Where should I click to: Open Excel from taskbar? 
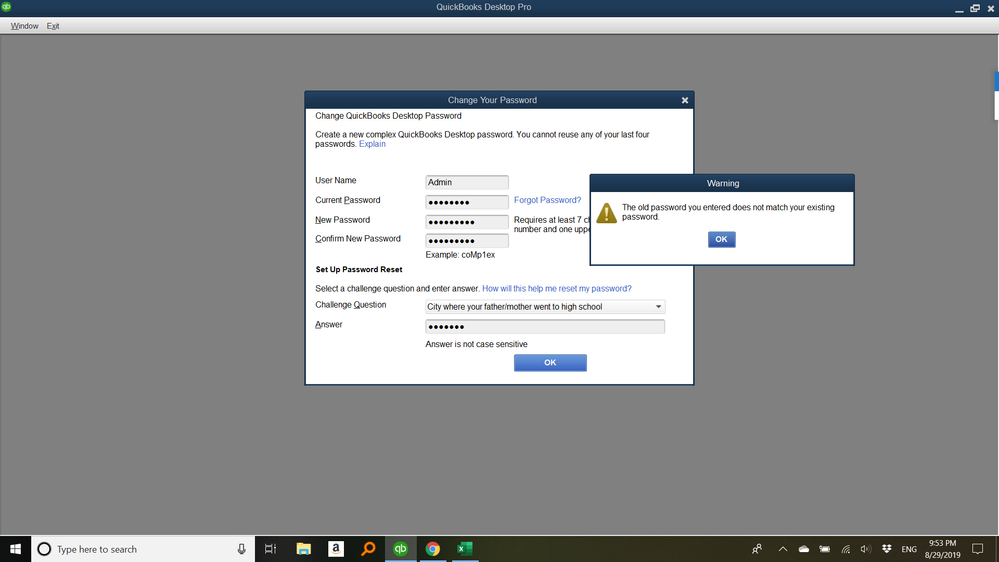click(464, 549)
